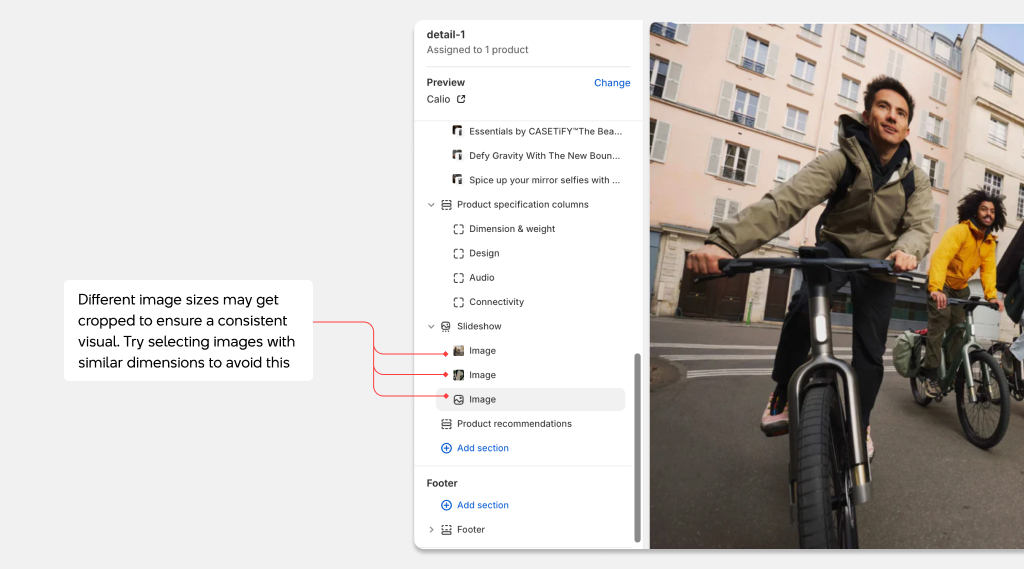Collapse the Slideshow section
This screenshot has height=569, width=1024.
point(432,327)
